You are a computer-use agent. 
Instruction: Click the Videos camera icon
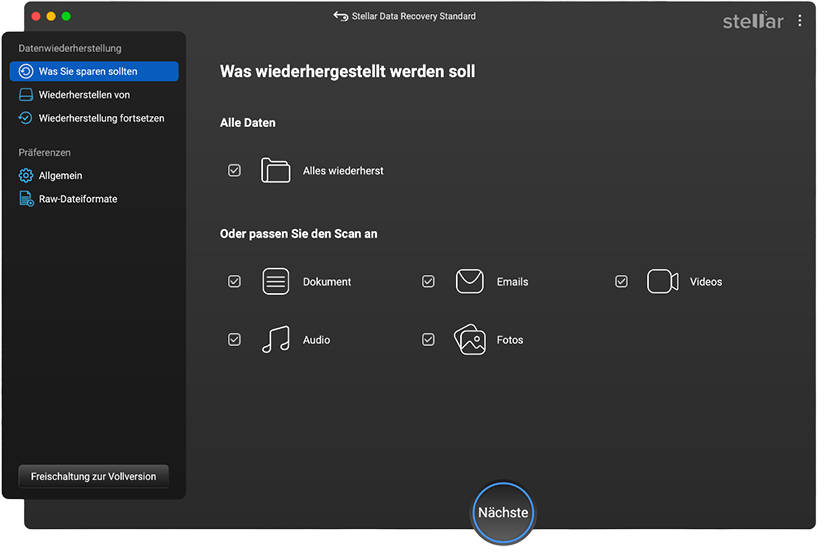point(662,282)
